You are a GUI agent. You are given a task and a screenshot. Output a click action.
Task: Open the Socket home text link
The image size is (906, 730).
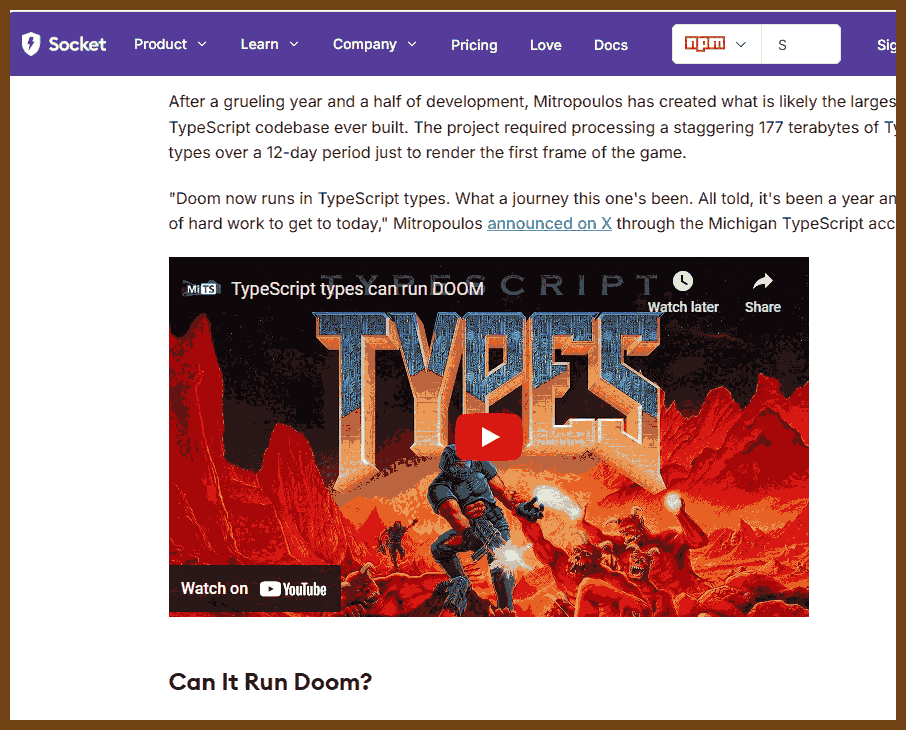[x=77, y=45]
